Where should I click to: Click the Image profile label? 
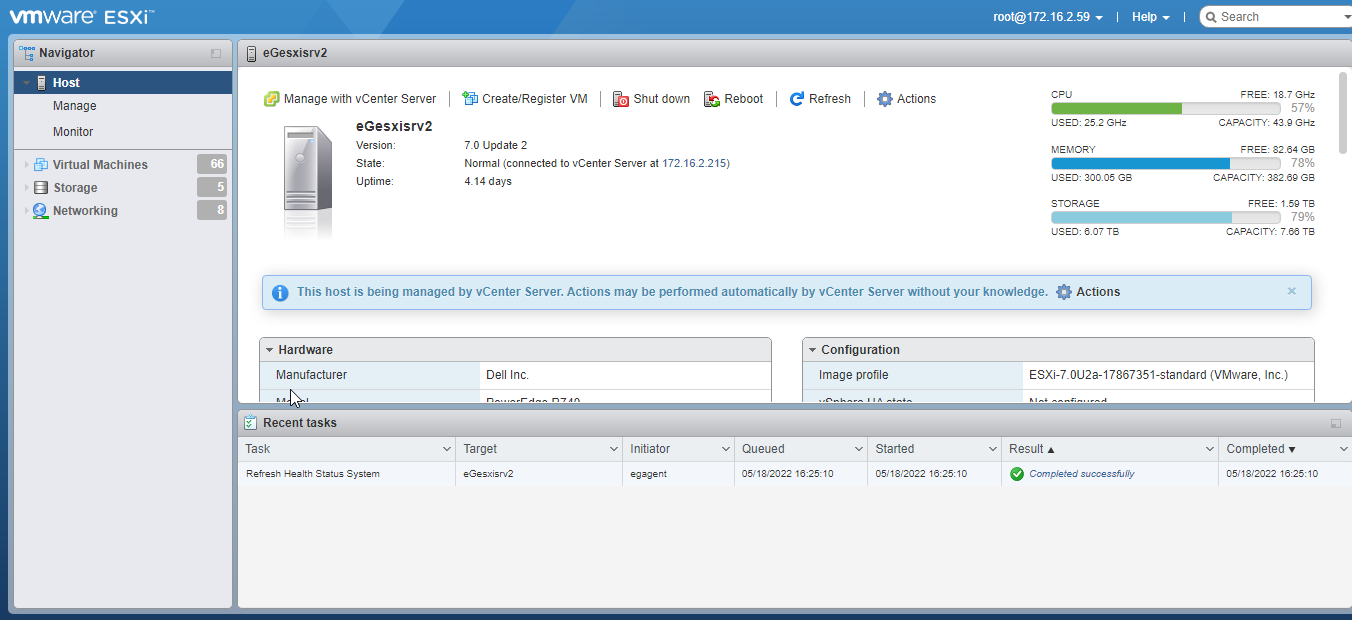coord(854,375)
